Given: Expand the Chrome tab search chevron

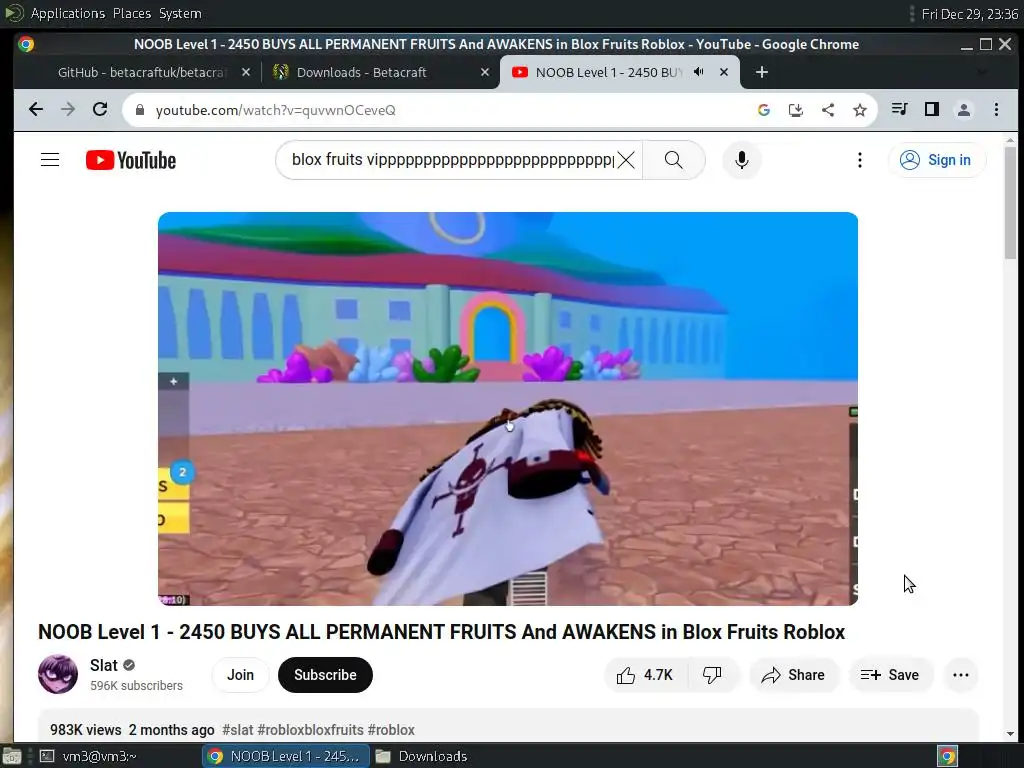Looking at the screenshot, I should pos(982,72).
